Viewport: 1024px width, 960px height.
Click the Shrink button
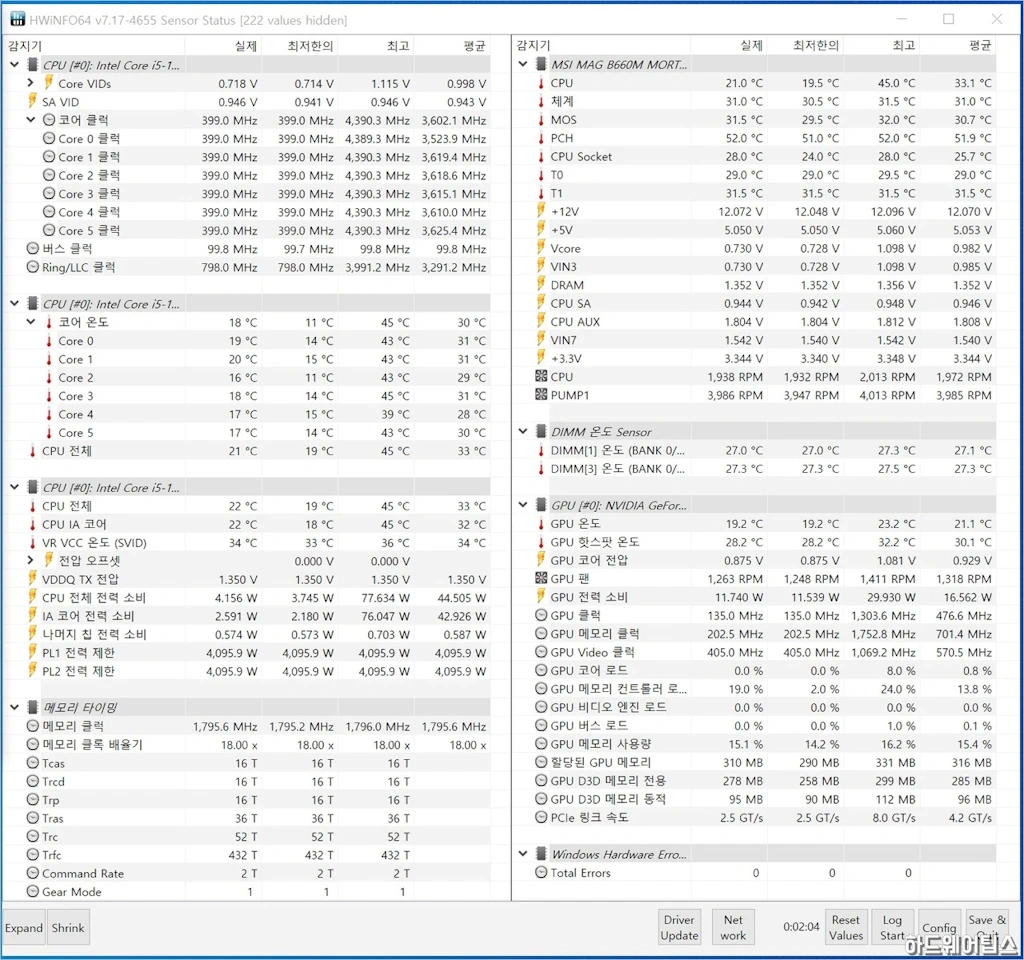point(68,927)
